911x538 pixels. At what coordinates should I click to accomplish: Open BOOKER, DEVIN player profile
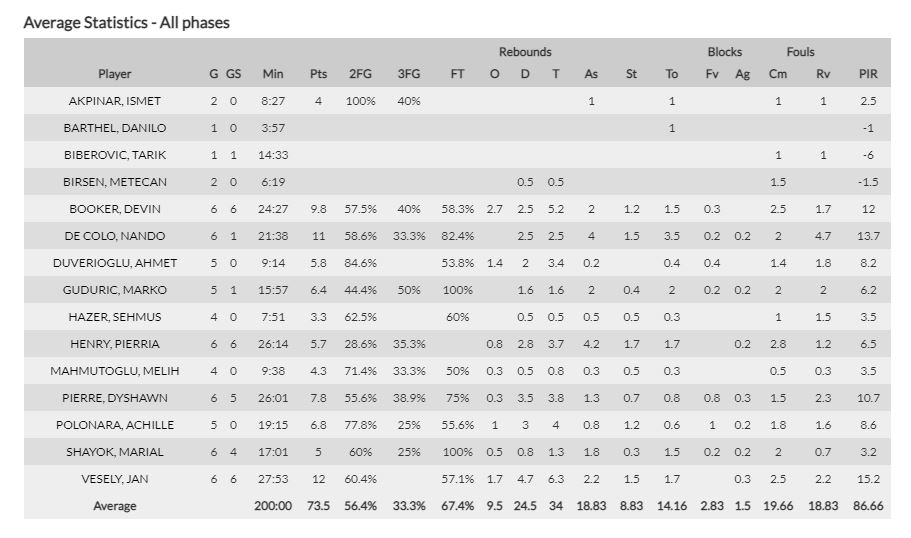coord(115,209)
